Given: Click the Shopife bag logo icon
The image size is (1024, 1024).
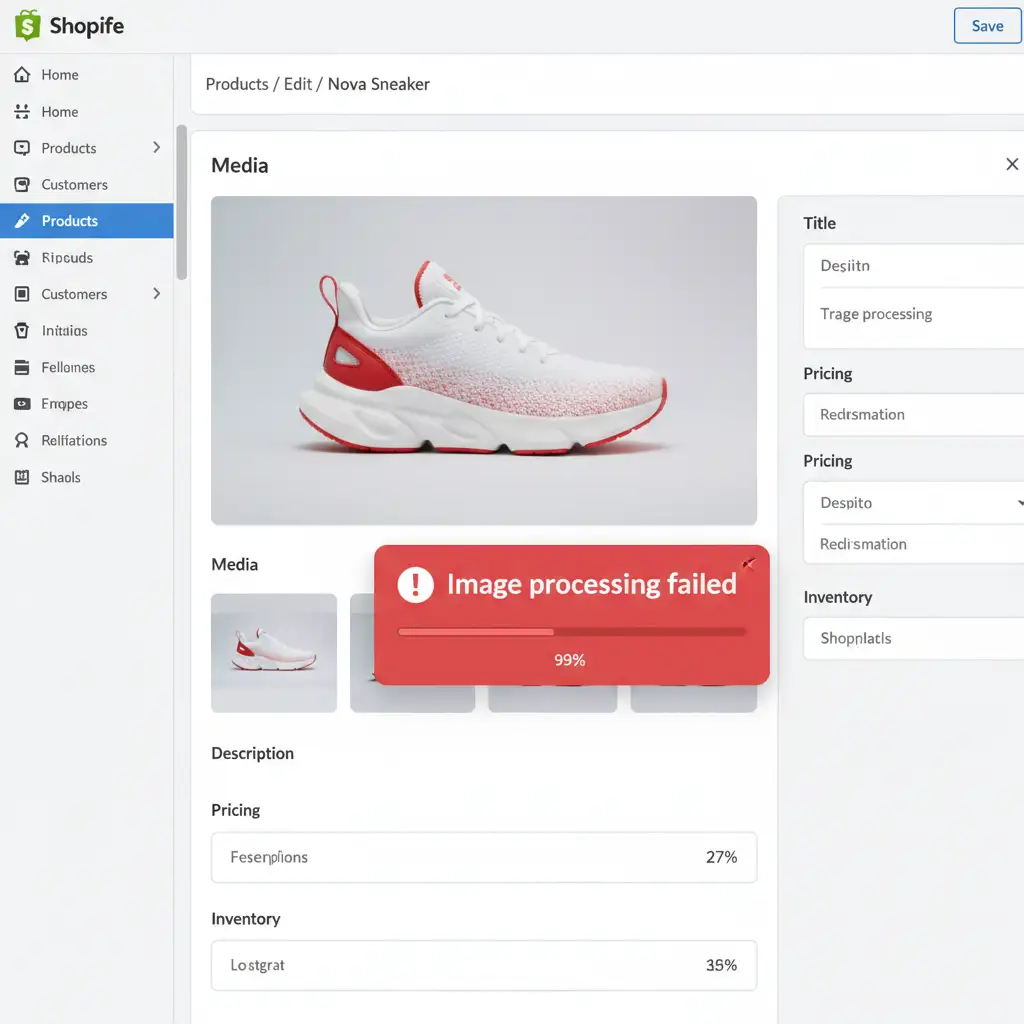Looking at the screenshot, I should point(27,25).
